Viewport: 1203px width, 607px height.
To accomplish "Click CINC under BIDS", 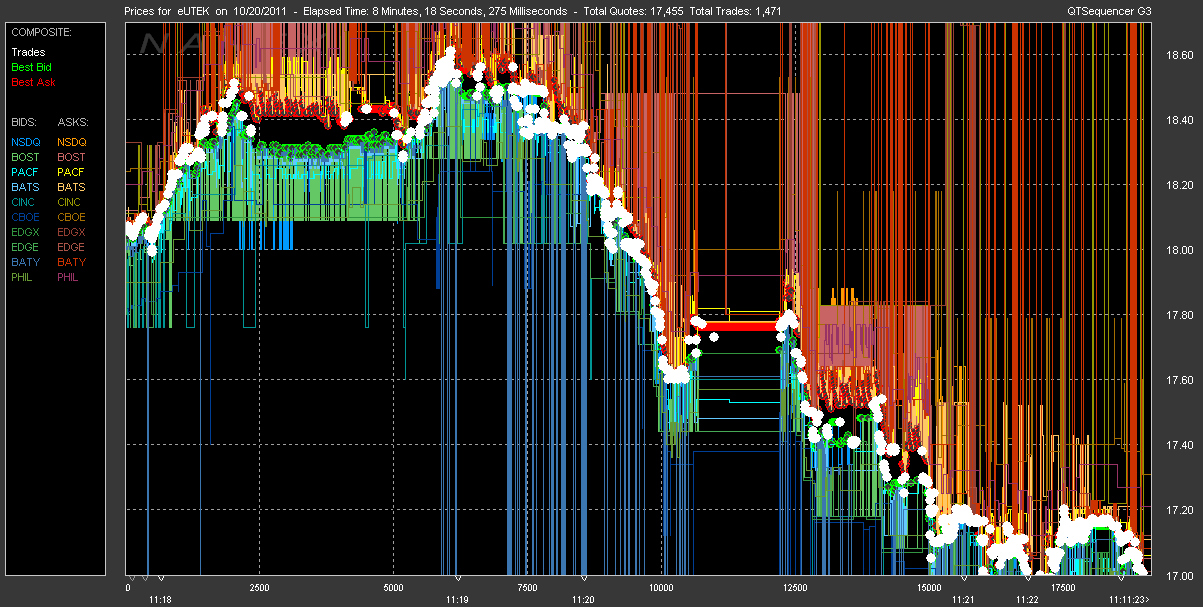I will [24, 202].
